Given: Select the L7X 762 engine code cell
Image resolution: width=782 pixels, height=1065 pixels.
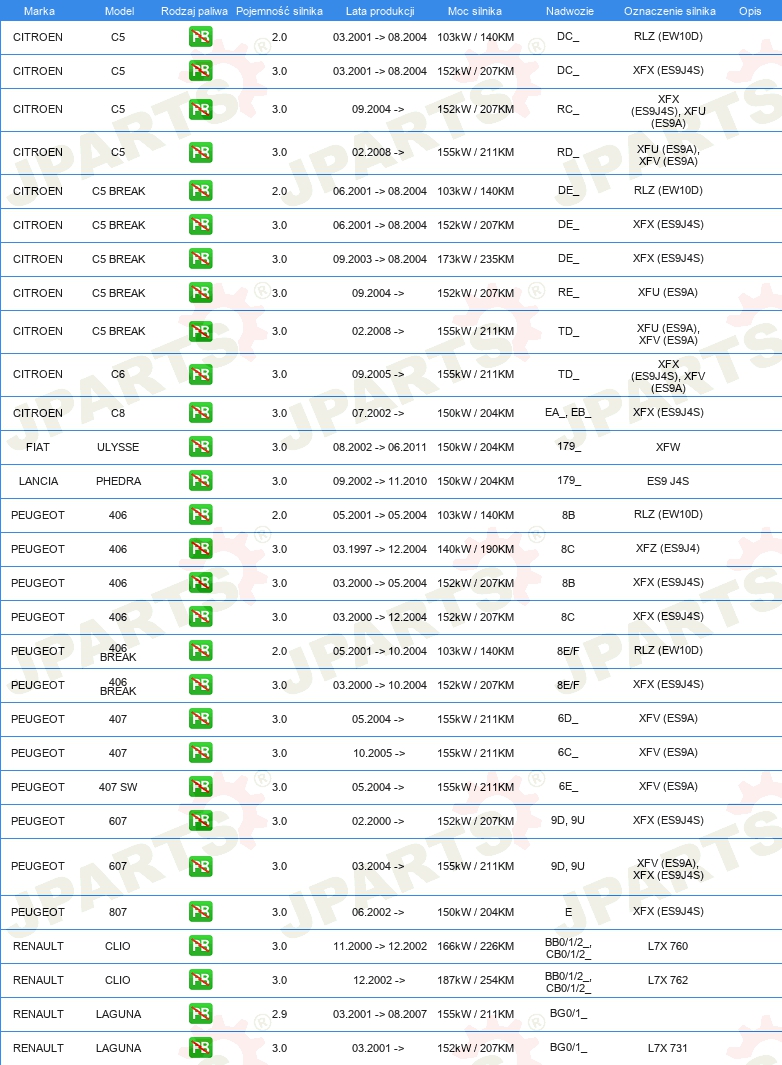Looking at the screenshot, I should pos(668,979).
